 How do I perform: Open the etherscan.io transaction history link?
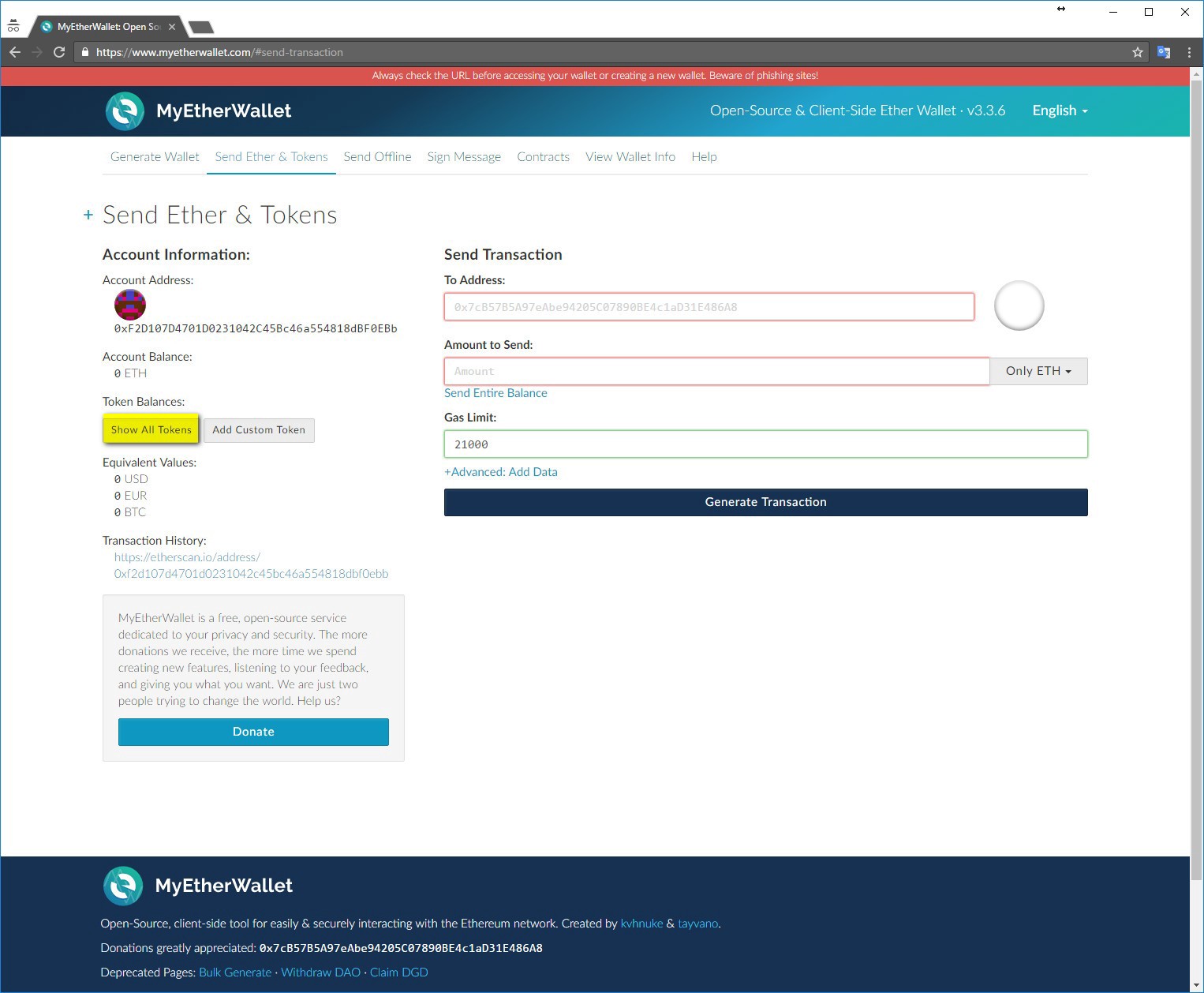coord(251,565)
